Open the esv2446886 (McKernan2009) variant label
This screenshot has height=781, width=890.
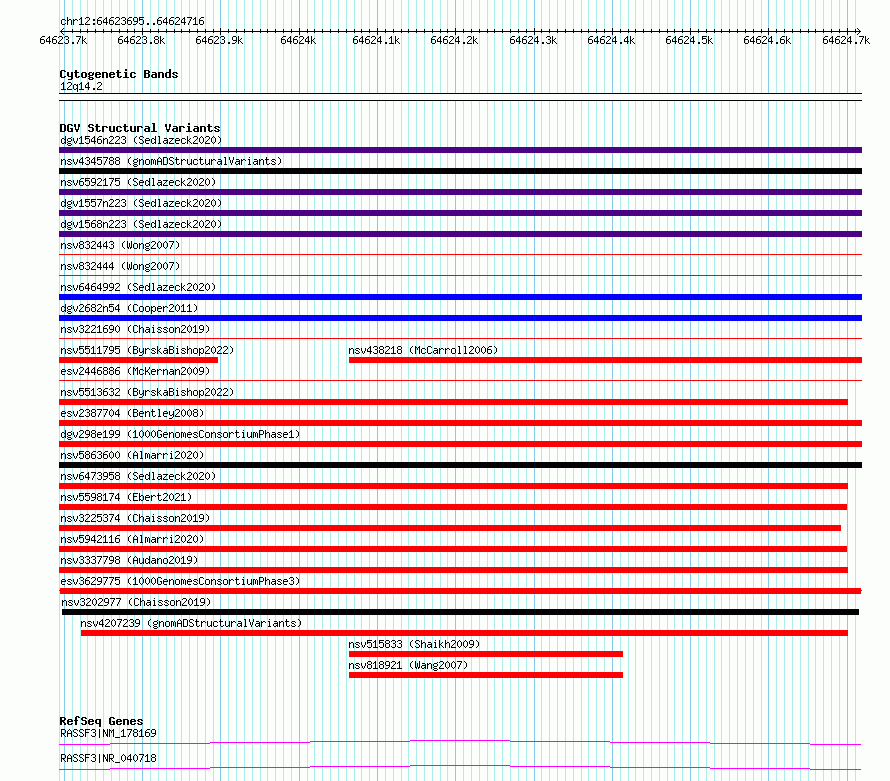click(x=135, y=371)
